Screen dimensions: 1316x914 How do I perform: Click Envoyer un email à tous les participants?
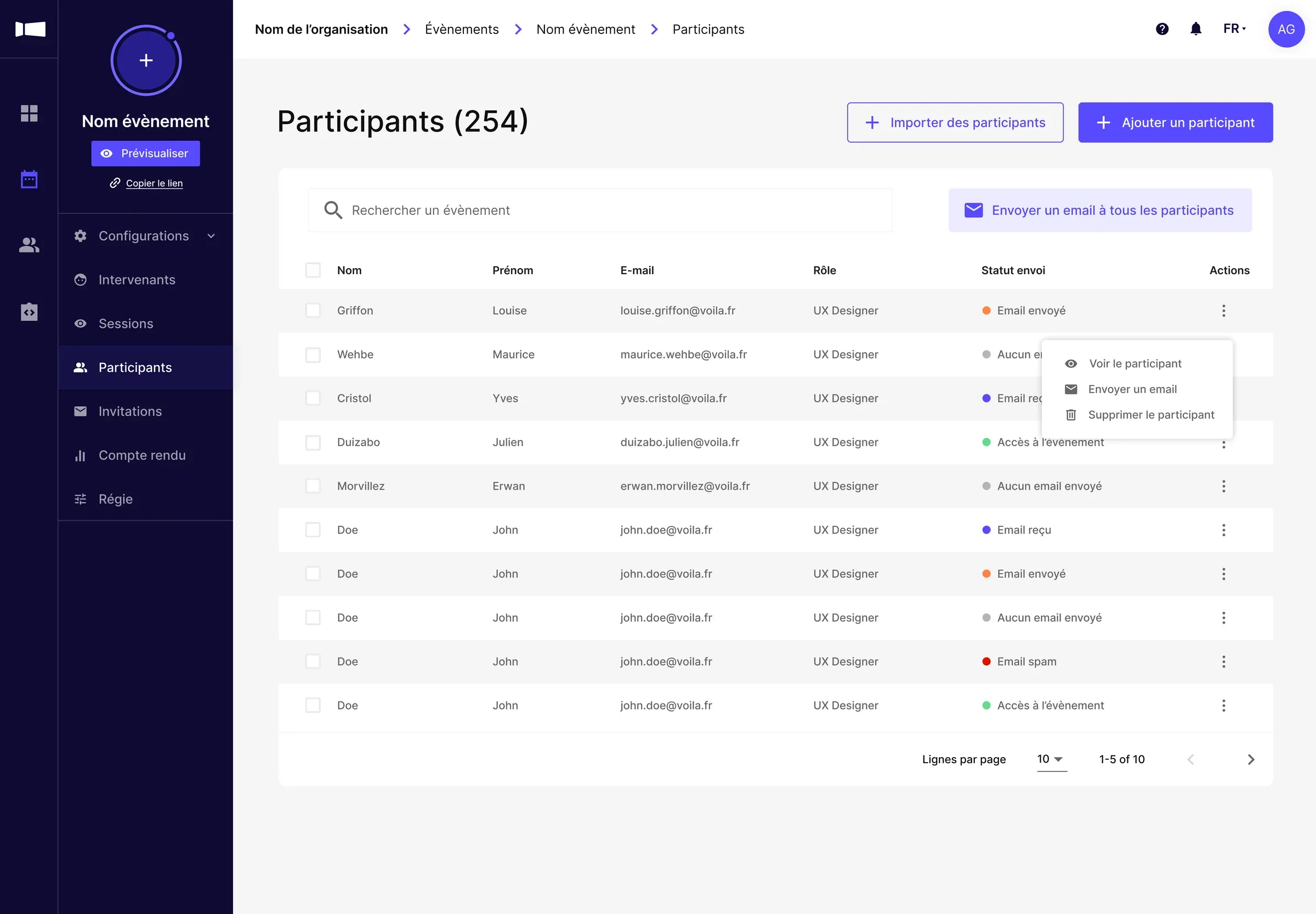[1099, 210]
